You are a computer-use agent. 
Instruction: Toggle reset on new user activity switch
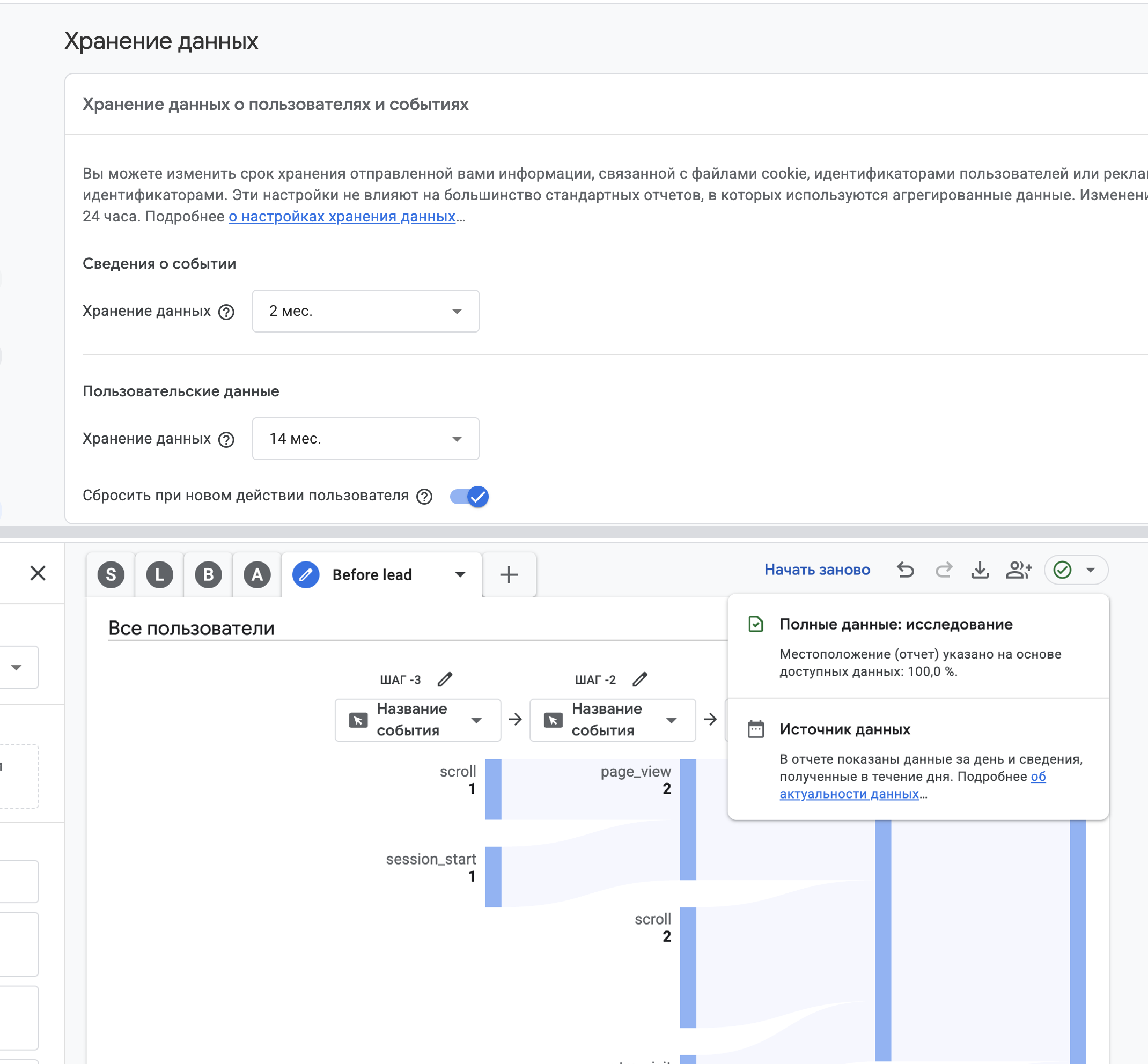(x=469, y=496)
